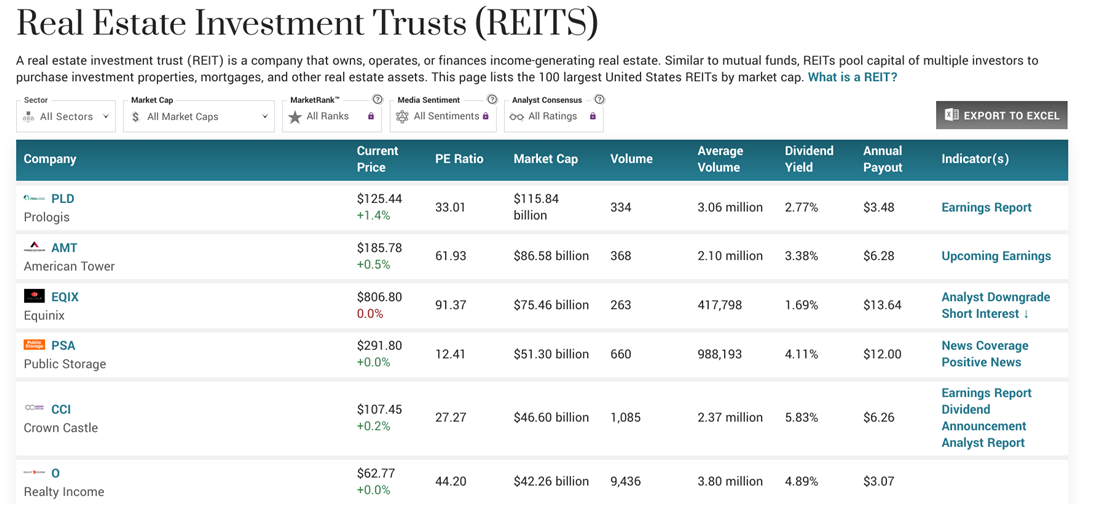1100x505 pixels.
Task: Sort table by PE Ratio column header
Action: (459, 159)
